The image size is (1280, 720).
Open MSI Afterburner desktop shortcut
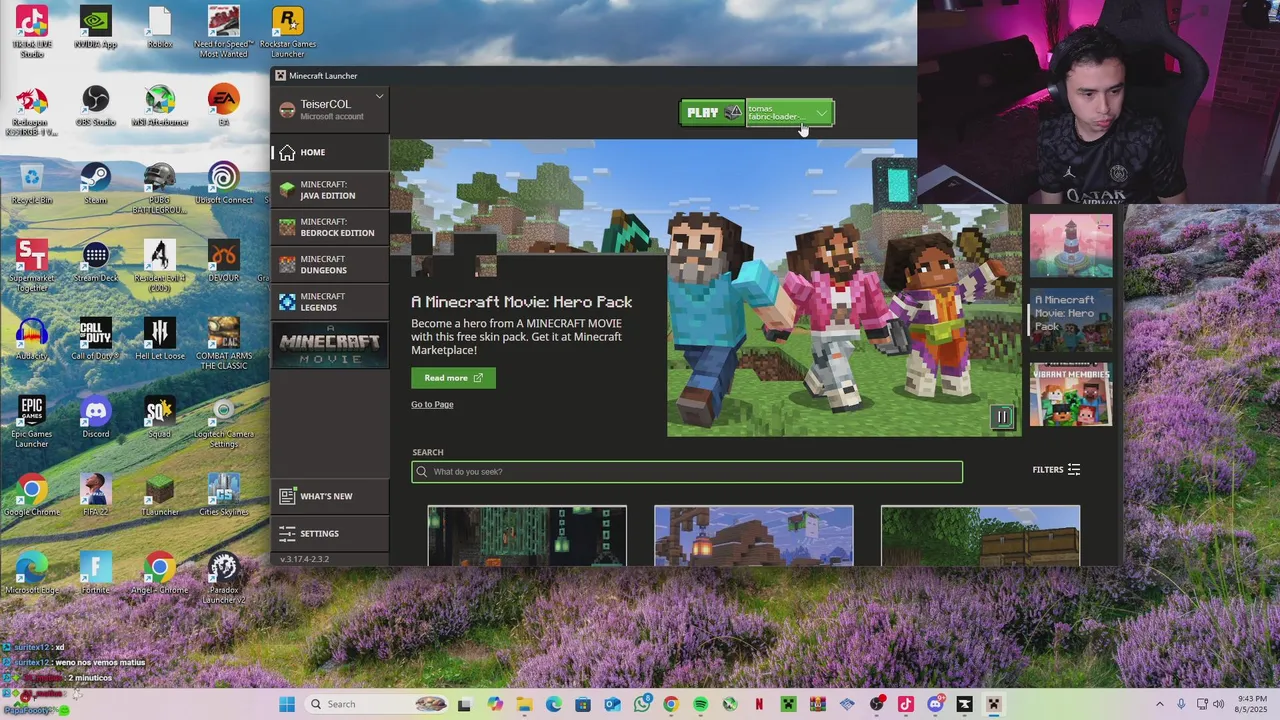click(160, 106)
